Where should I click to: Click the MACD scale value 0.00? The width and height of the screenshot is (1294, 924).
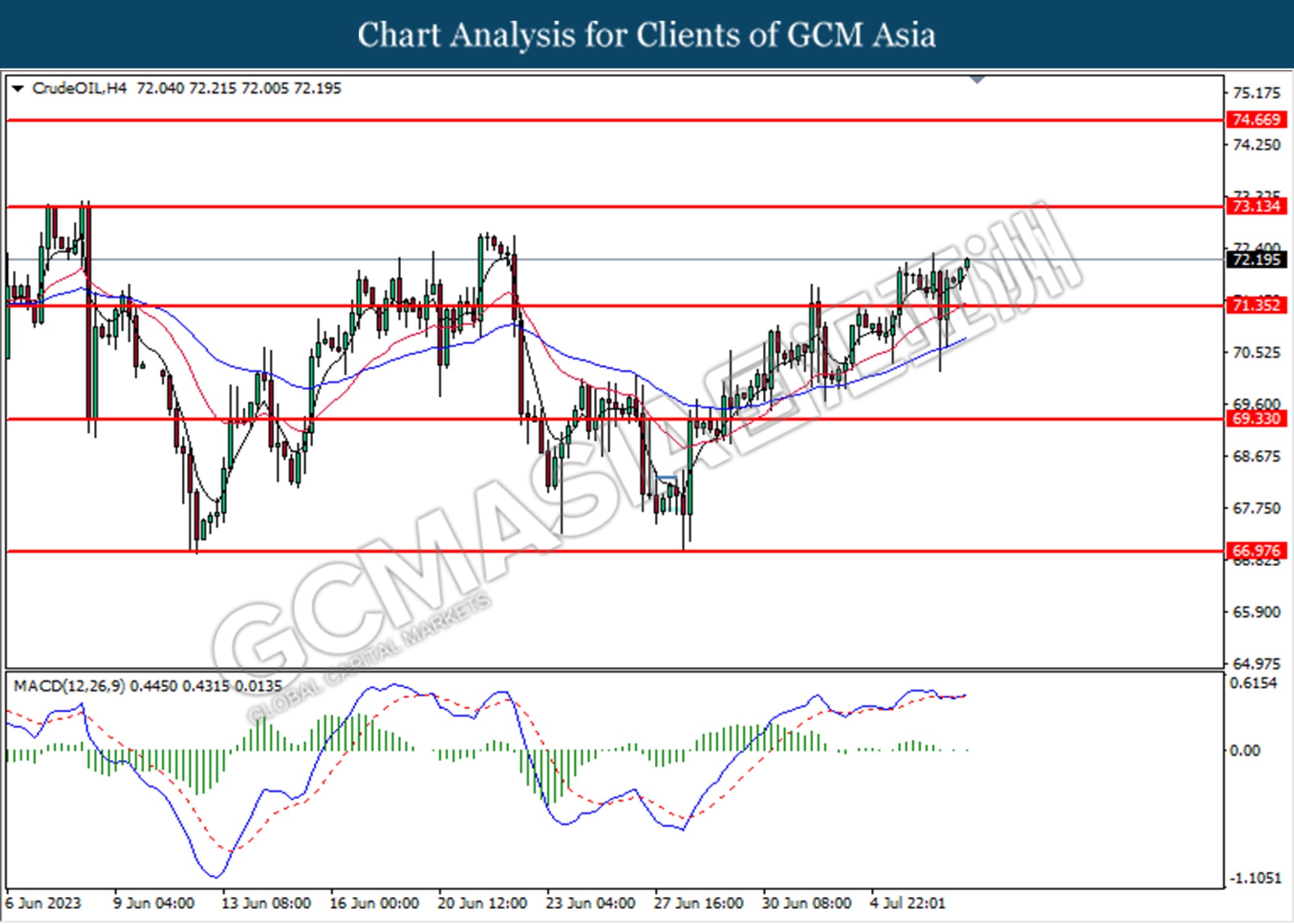[1245, 751]
